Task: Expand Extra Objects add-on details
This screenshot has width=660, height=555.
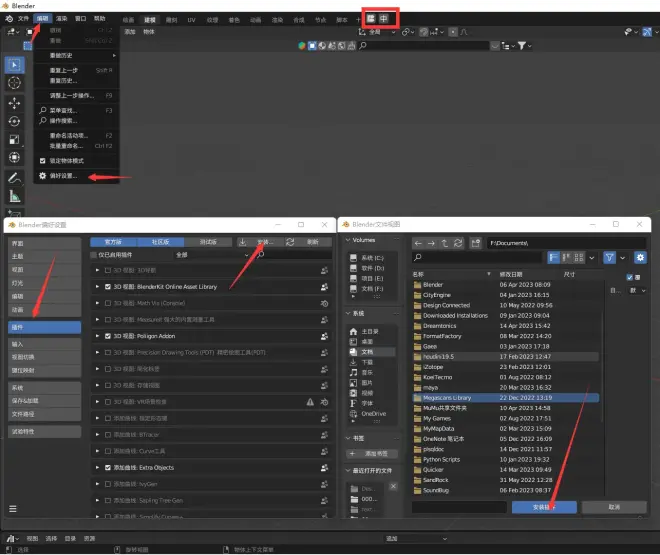Action: pos(97,467)
